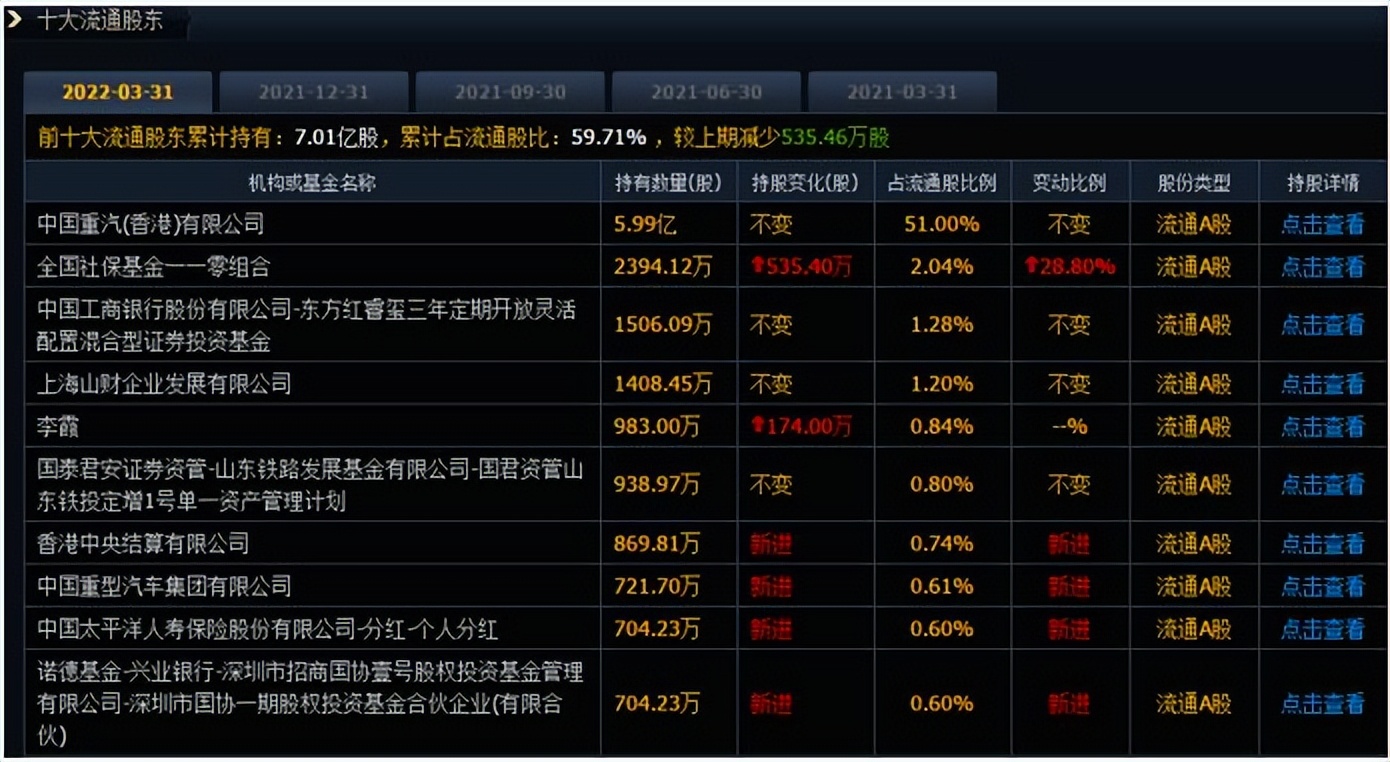1390x762 pixels.
Task: Click 新进 under 变动比例 for 中国重型汽车集团有限公司
Action: pos(1069,586)
